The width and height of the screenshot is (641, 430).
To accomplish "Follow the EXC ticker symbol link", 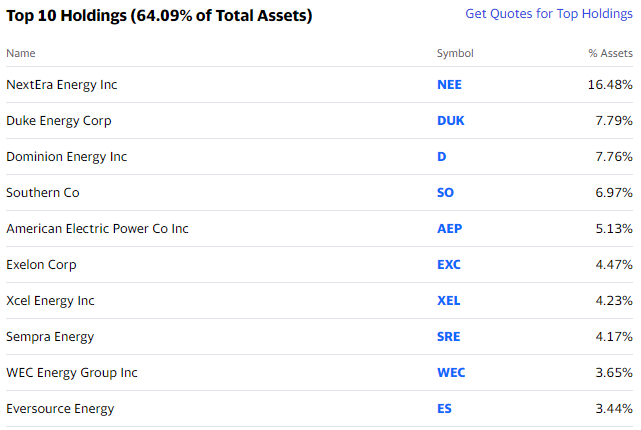I will tap(448, 264).
